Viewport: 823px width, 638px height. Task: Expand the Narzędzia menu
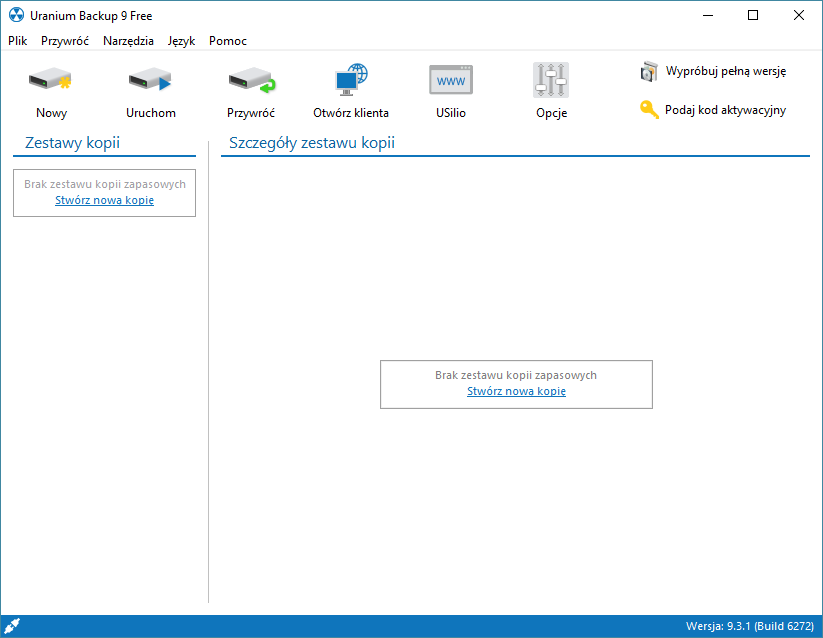pyautogui.click(x=128, y=41)
